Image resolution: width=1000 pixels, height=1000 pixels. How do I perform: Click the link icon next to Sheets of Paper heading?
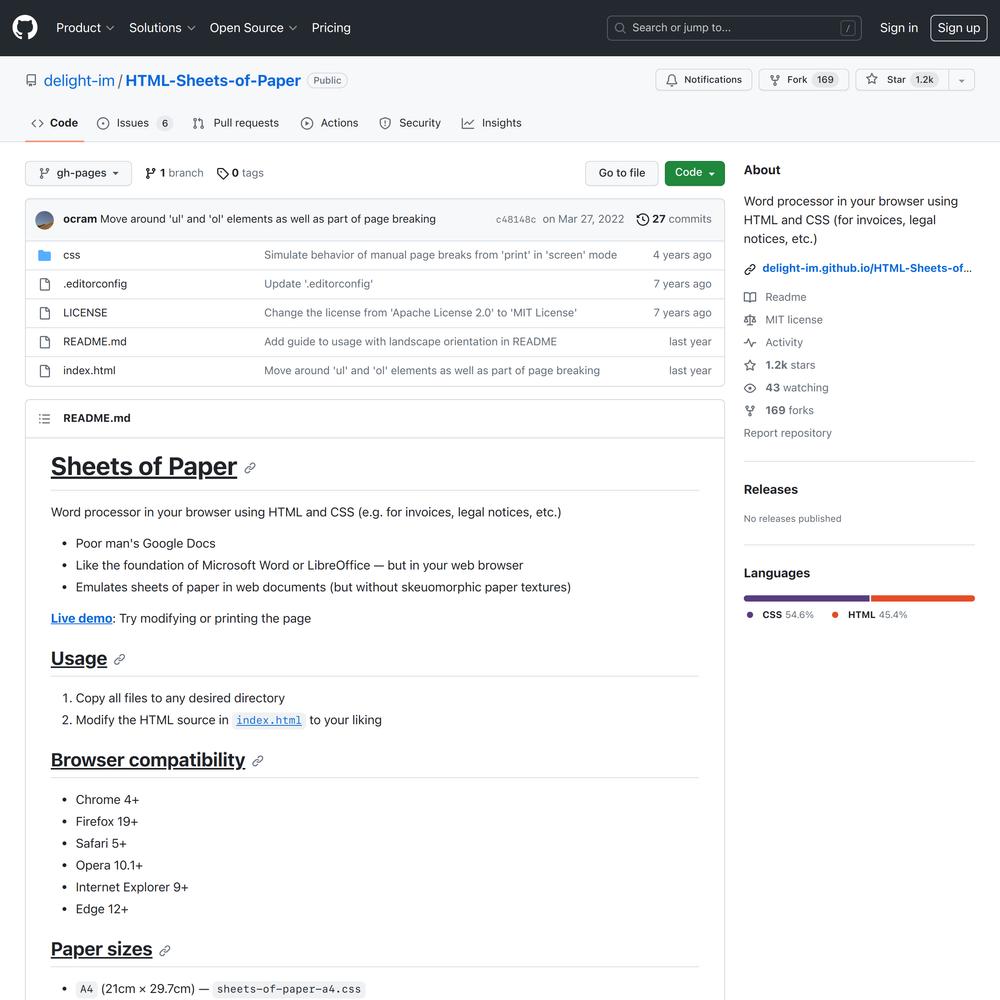click(x=250, y=468)
